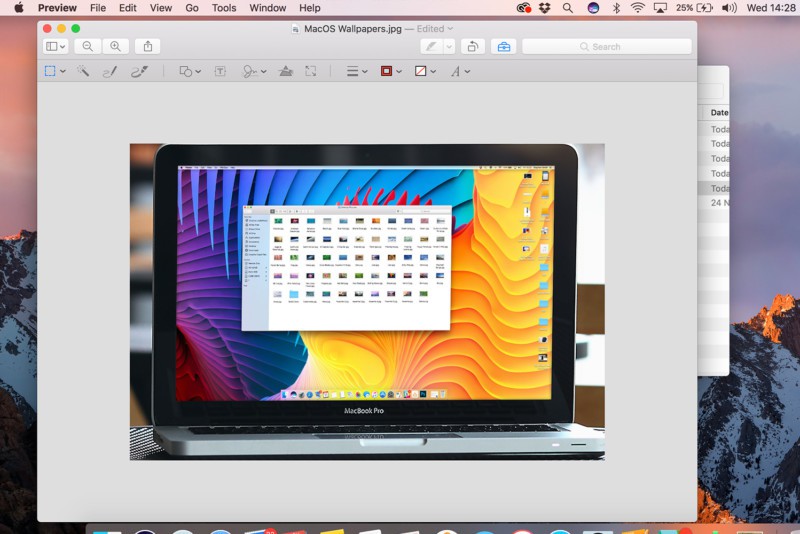Click the Bluetooth status icon
The width and height of the screenshot is (800, 534).
tap(616, 8)
